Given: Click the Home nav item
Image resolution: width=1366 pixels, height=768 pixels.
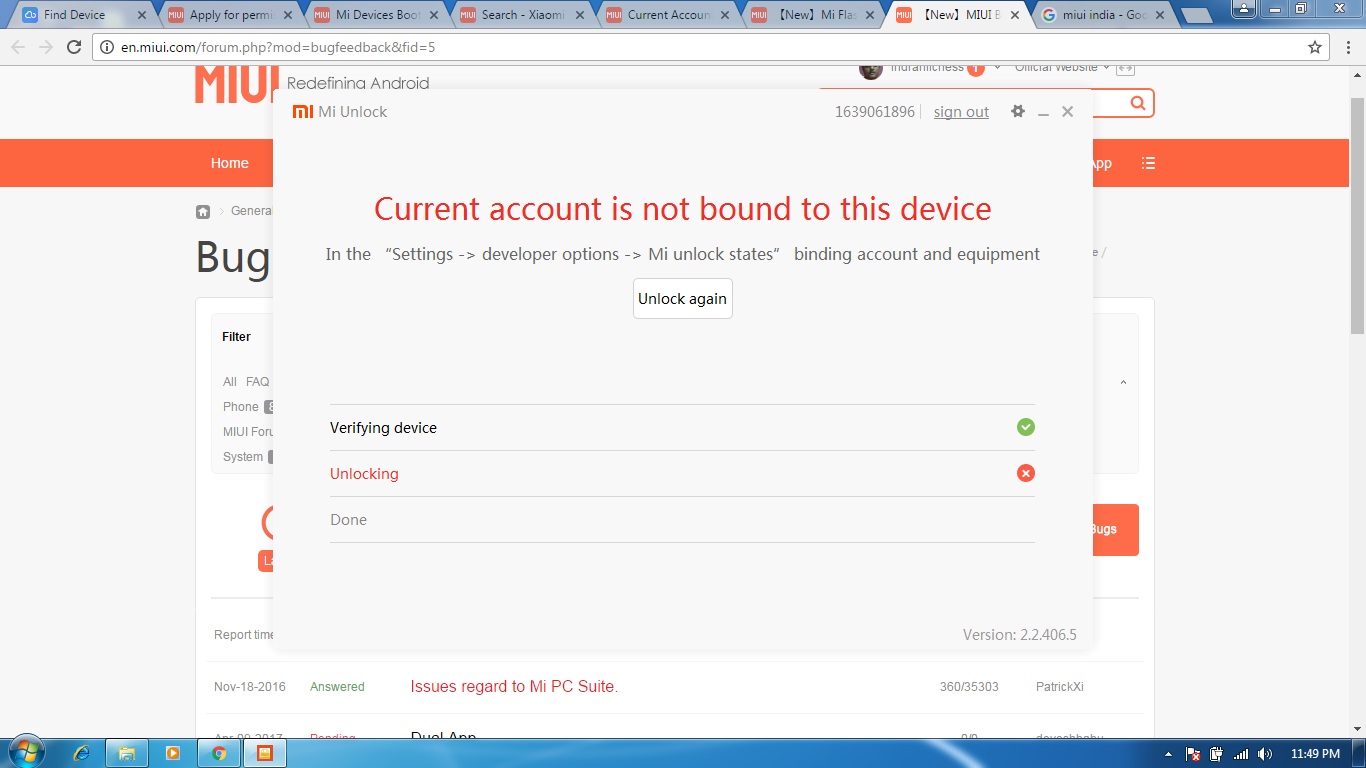Looking at the screenshot, I should [229, 163].
